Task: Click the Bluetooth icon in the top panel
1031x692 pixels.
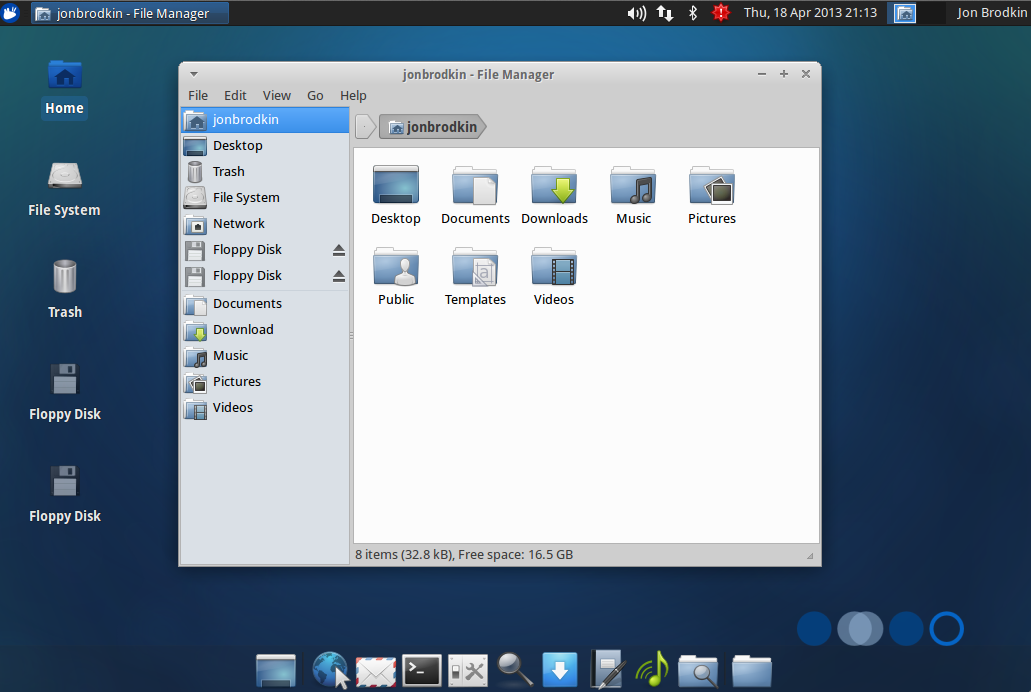Action: (692, 12)
